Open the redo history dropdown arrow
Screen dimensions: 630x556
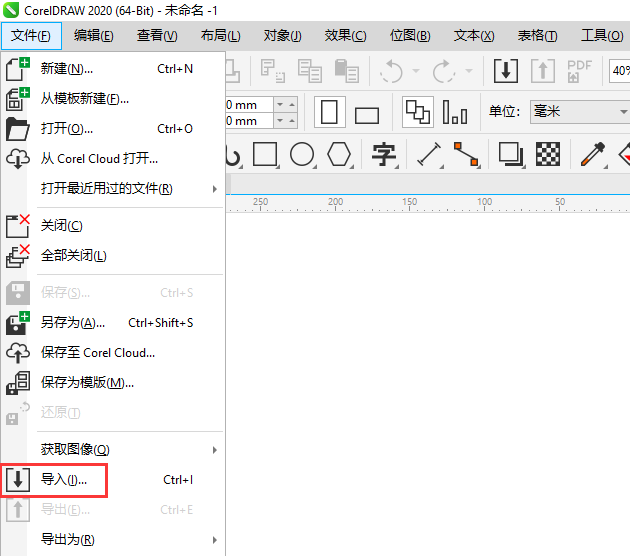point(469,71)
